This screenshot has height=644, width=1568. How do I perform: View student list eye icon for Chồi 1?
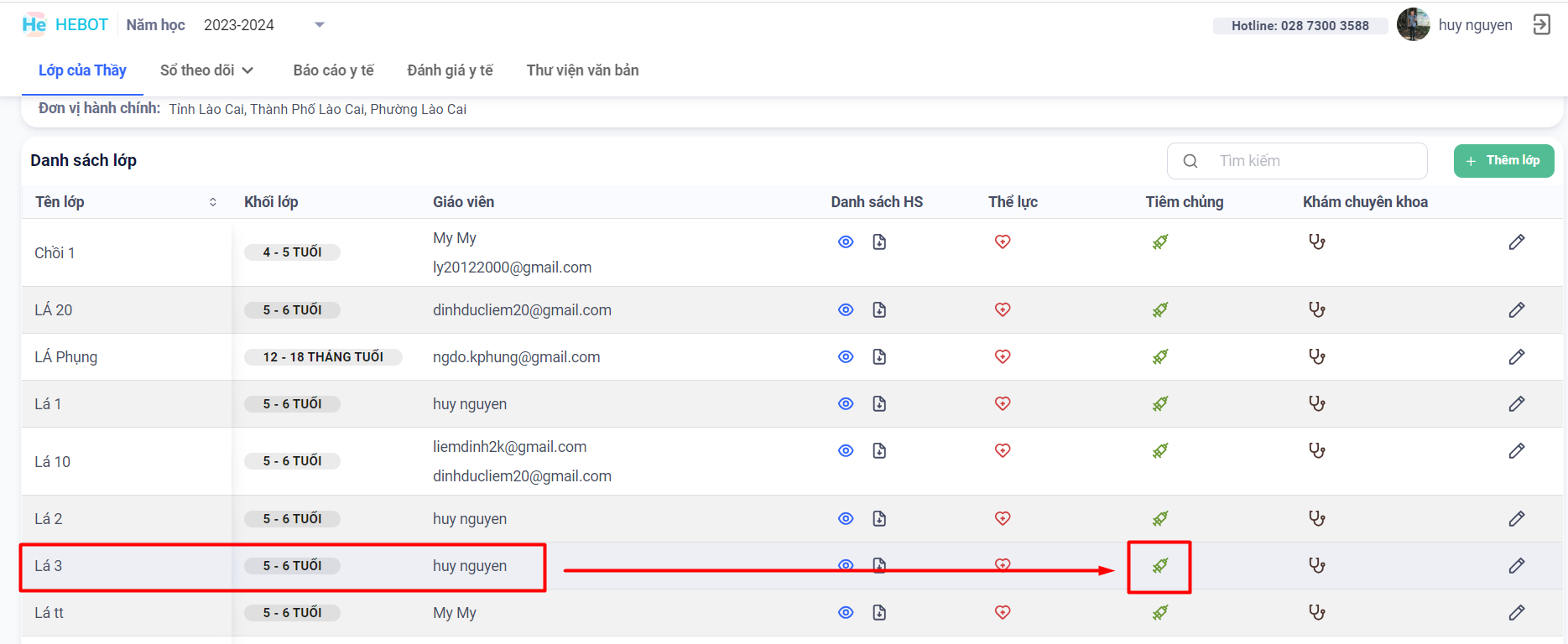[846, 242]
